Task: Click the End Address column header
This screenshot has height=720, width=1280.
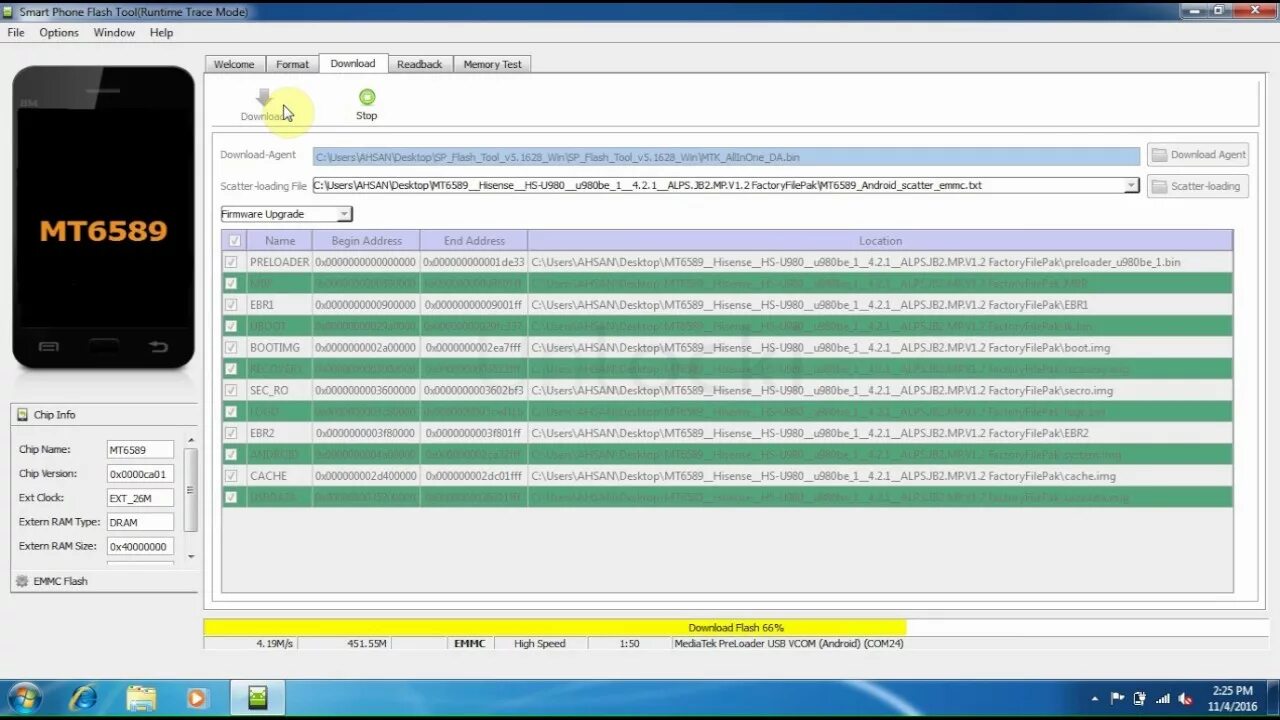Action: (x=474, y=241)
